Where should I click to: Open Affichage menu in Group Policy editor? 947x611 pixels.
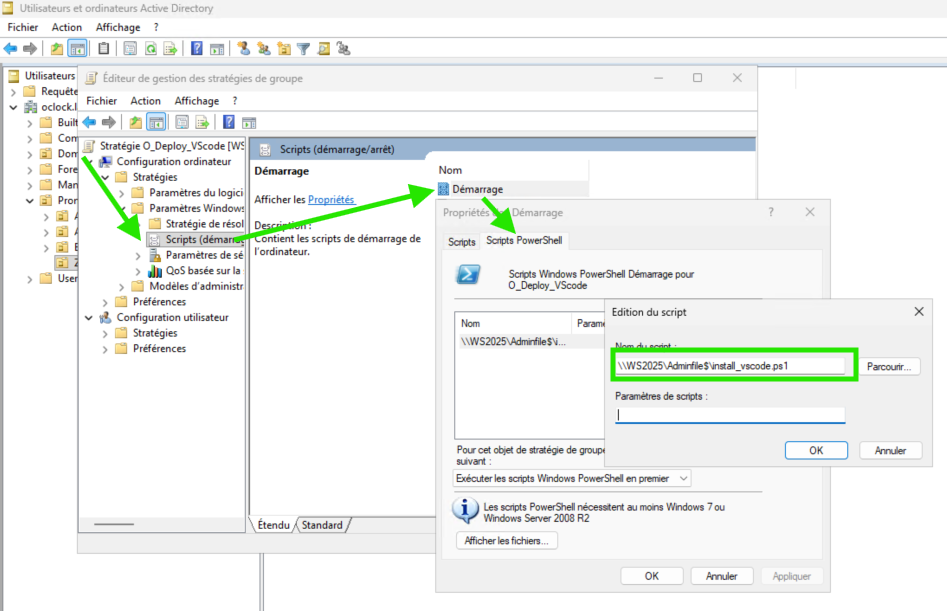[196, 101]
